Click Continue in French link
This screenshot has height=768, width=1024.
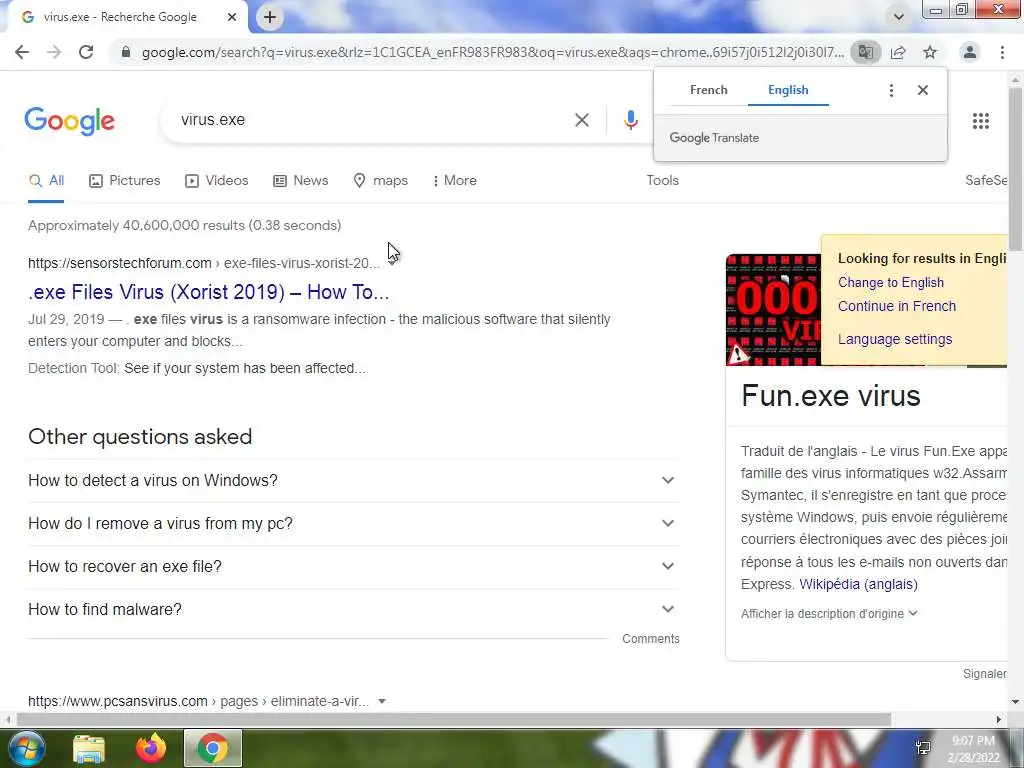point(897,306)
